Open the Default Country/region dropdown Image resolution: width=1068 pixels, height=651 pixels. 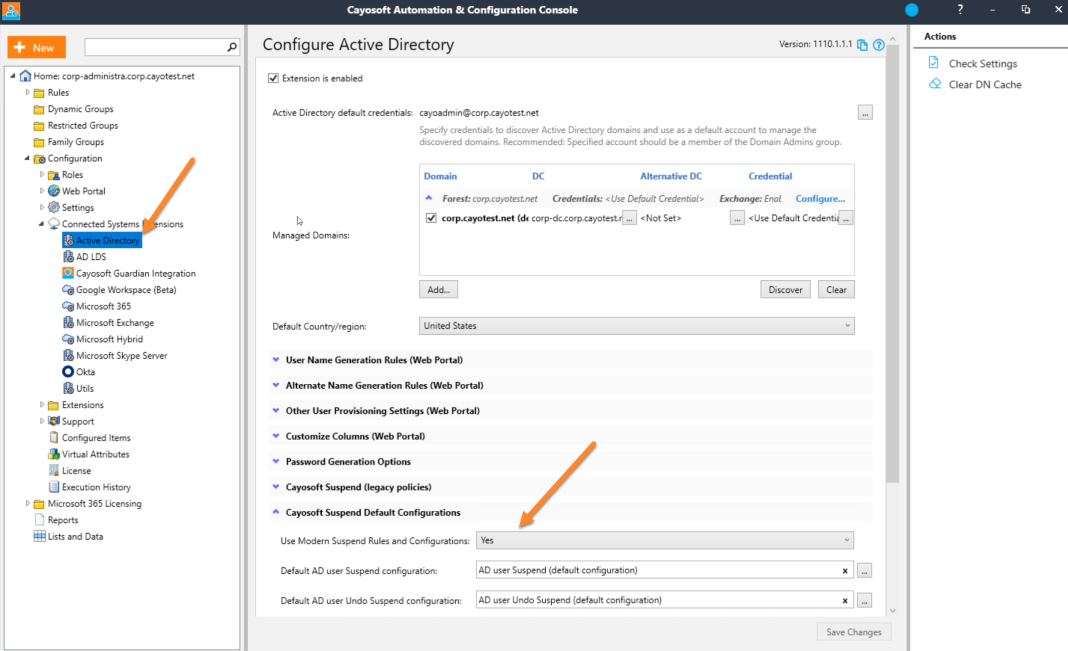point(636,326)
